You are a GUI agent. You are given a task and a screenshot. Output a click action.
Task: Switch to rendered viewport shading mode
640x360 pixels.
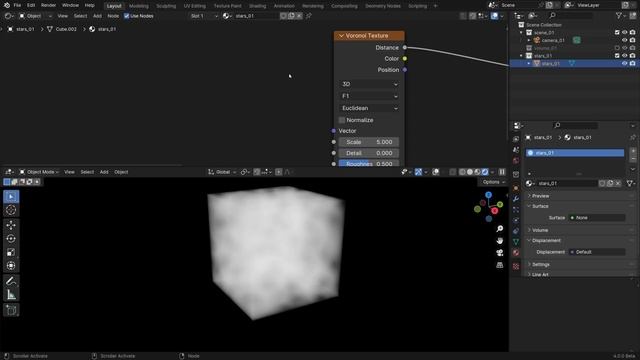485,172
